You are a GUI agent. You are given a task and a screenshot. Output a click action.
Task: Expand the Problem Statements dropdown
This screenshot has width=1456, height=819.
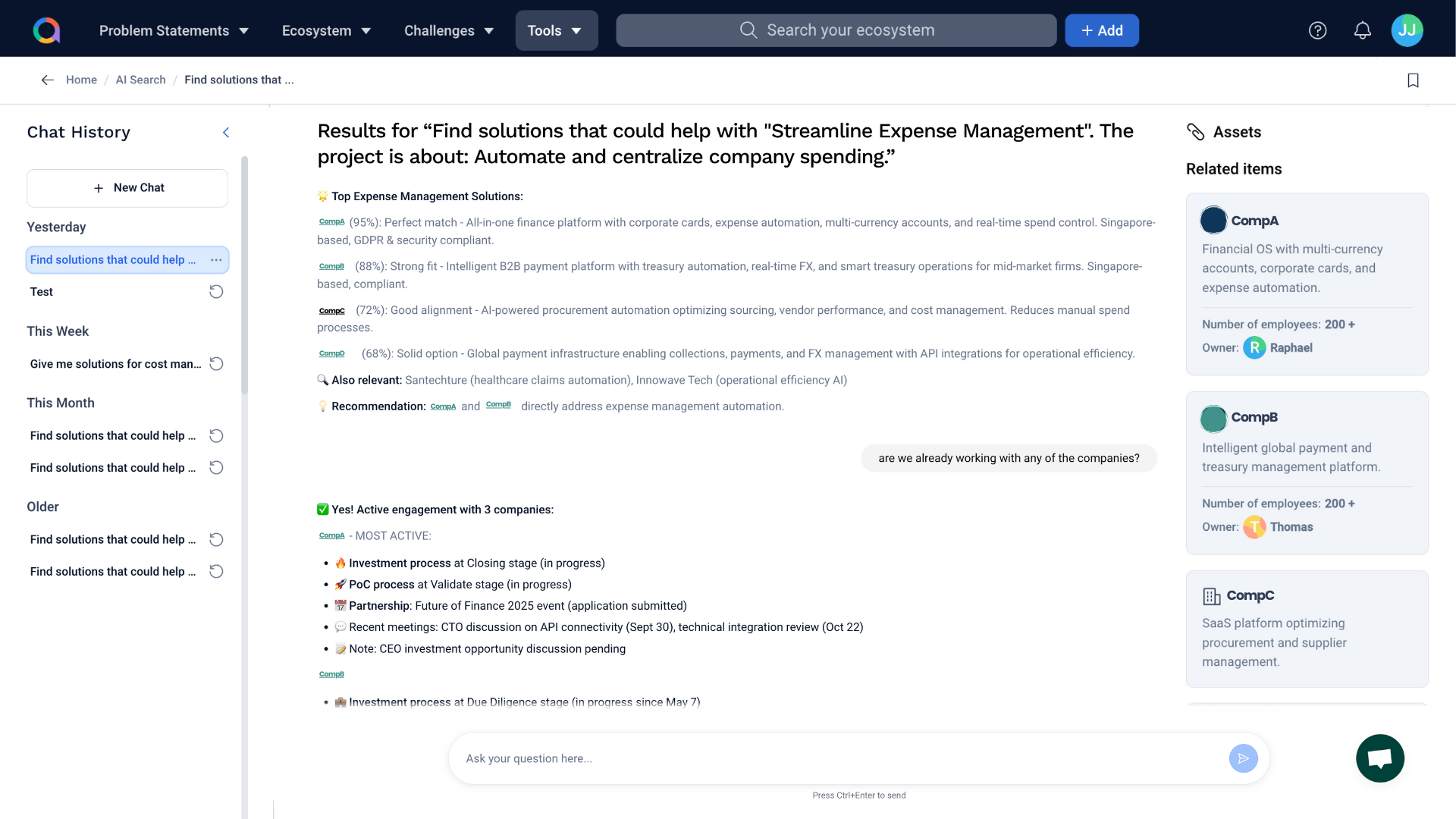tap(174, 30)
